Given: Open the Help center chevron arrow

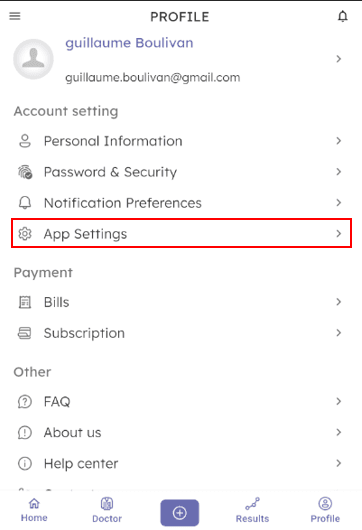Looking at the screenshot, I should point(339,463).
